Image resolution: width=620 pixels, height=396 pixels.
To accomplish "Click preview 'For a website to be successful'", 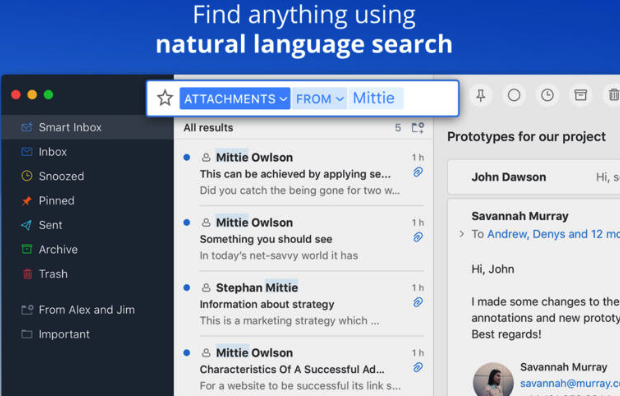I will [x=300, y=386].
